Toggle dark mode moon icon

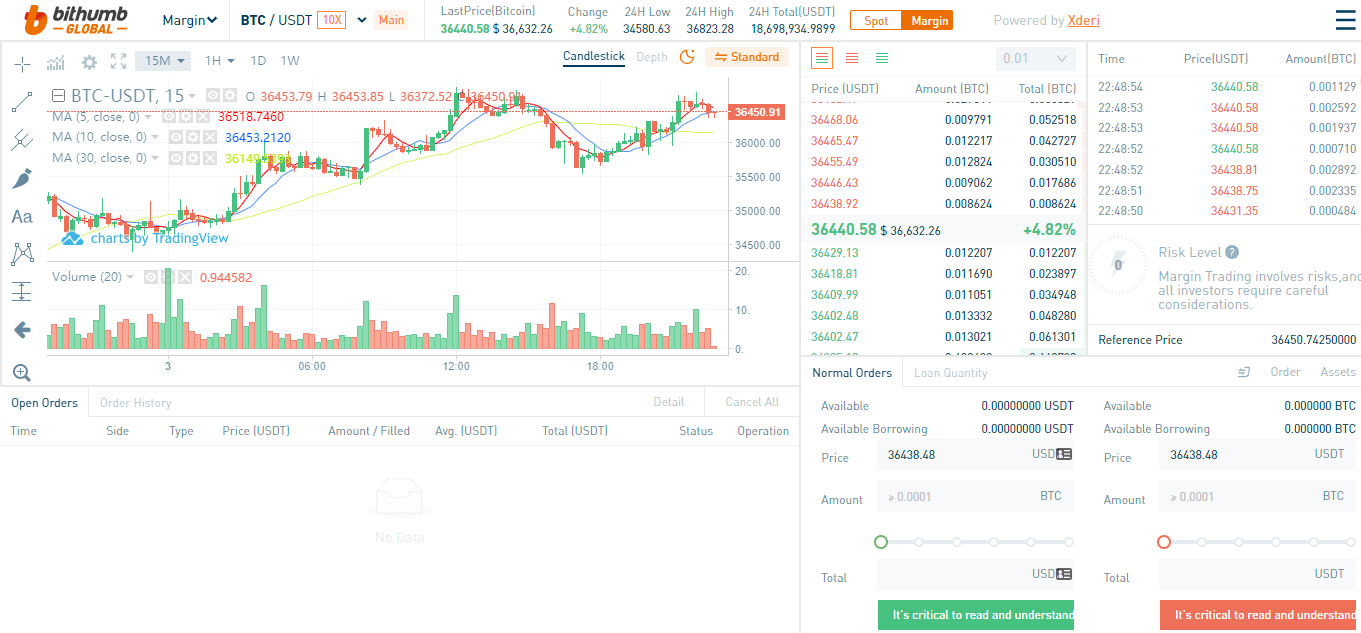[x=687, y=57]
